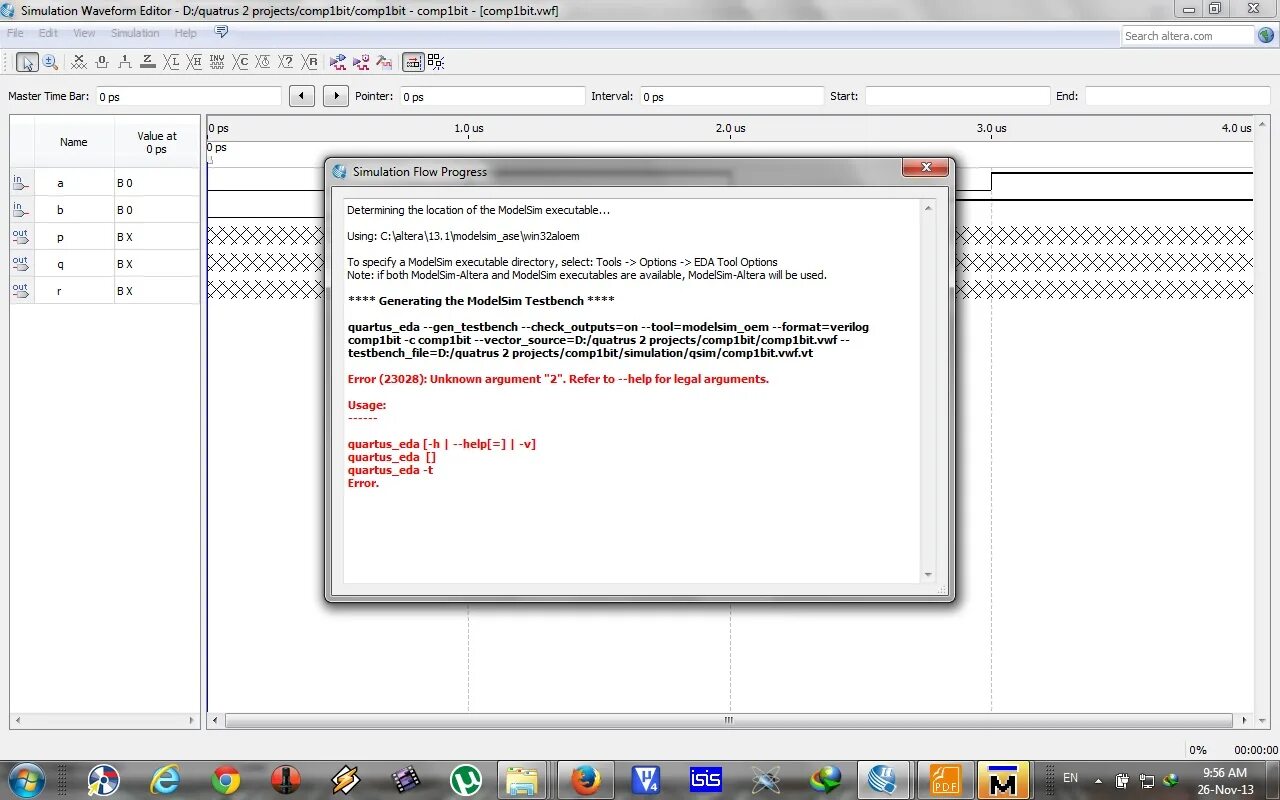Image resolution: width=1280 pixels, height=800 pixels.
Task: Select output signal p row
Action: point(105,237)
